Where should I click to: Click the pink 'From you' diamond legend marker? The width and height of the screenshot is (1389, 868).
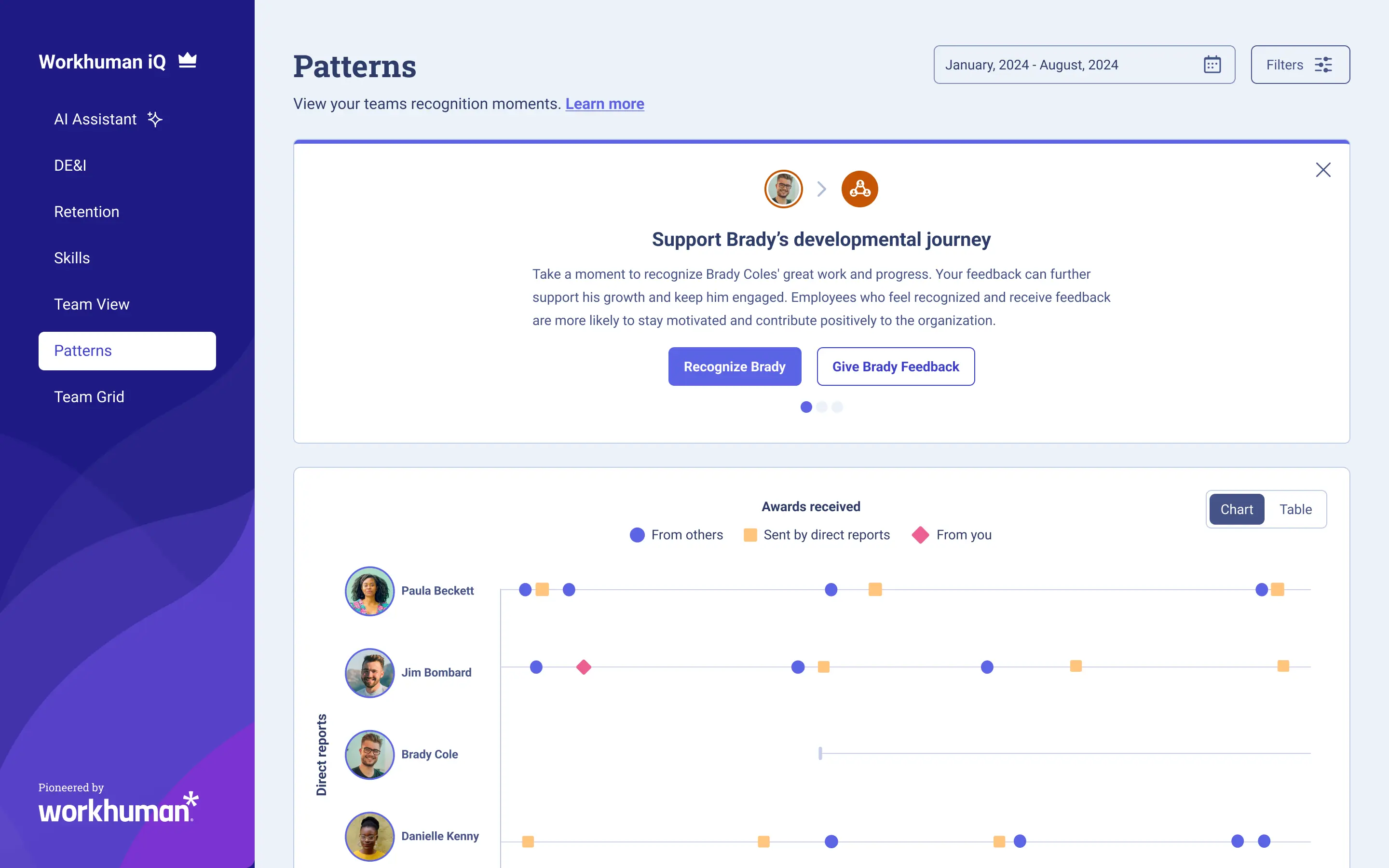point(921,534)
